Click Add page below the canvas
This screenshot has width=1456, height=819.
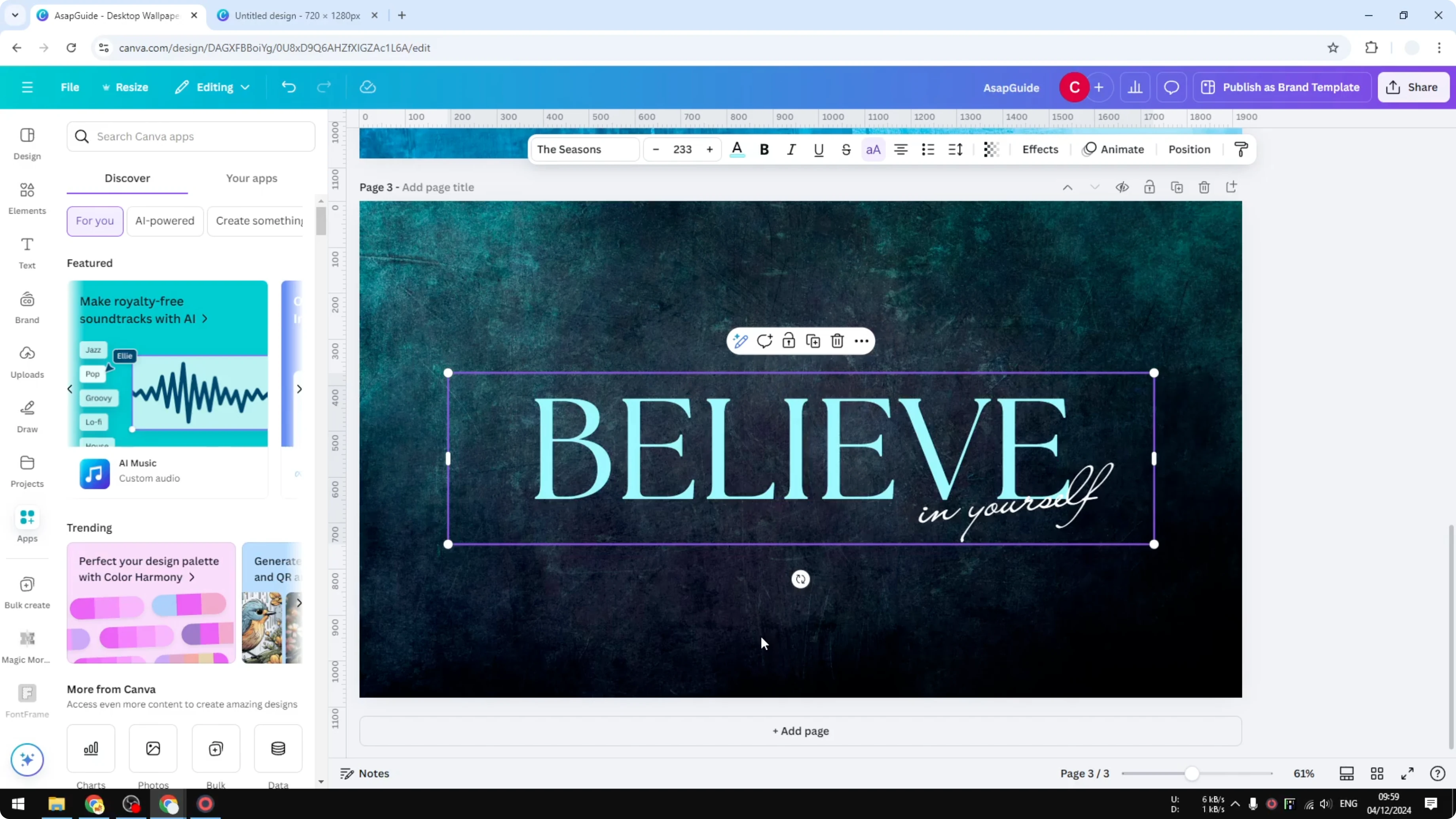[x=799, y=731]
